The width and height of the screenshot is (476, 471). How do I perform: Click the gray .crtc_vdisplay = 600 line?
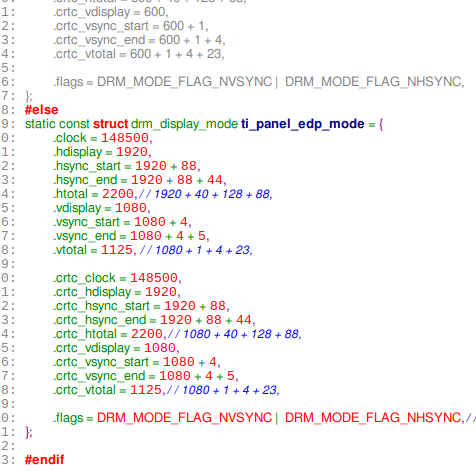(x=111, y=12)
